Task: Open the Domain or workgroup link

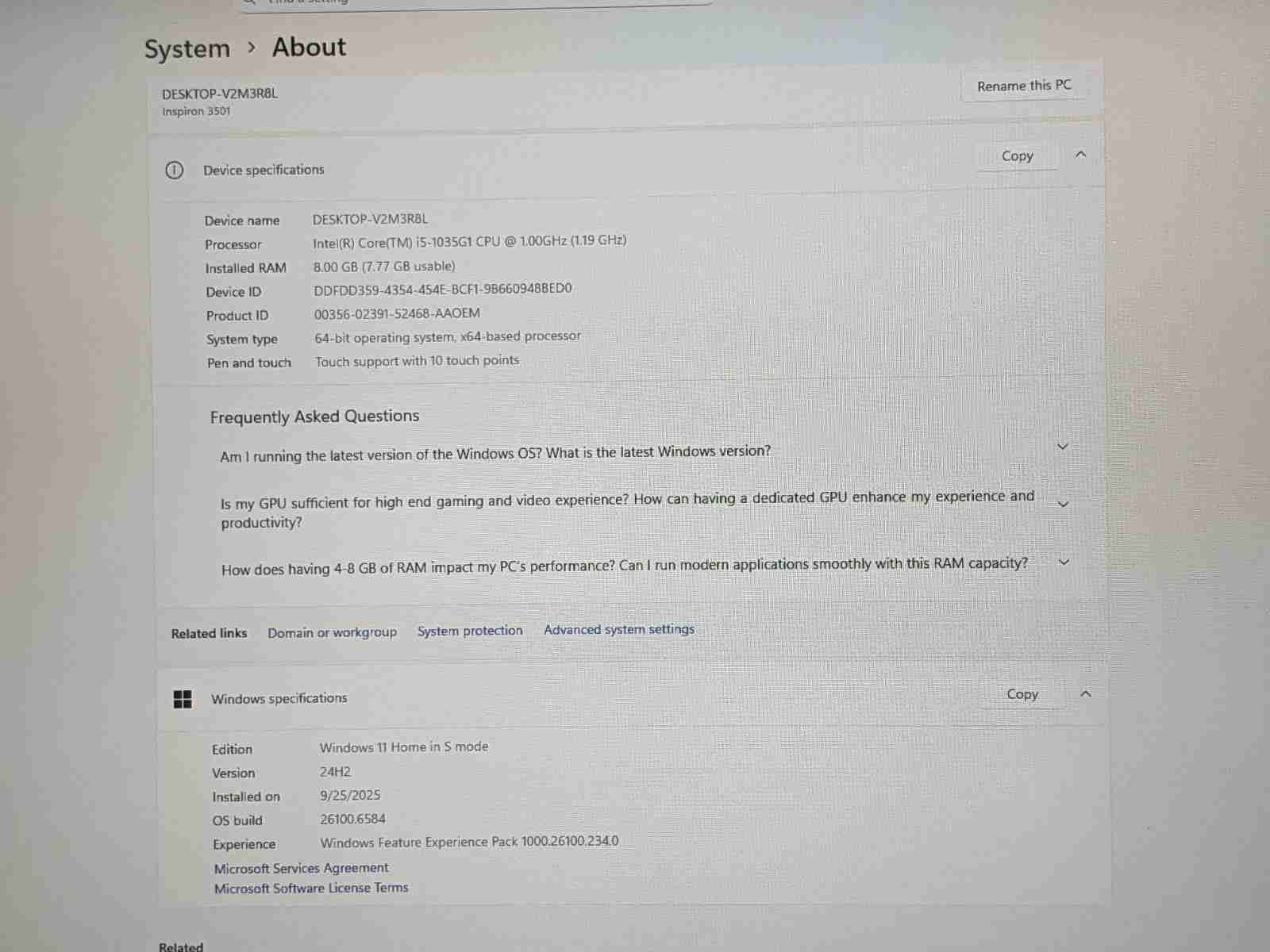Action: pyautogui.click(x=332, y=632)
